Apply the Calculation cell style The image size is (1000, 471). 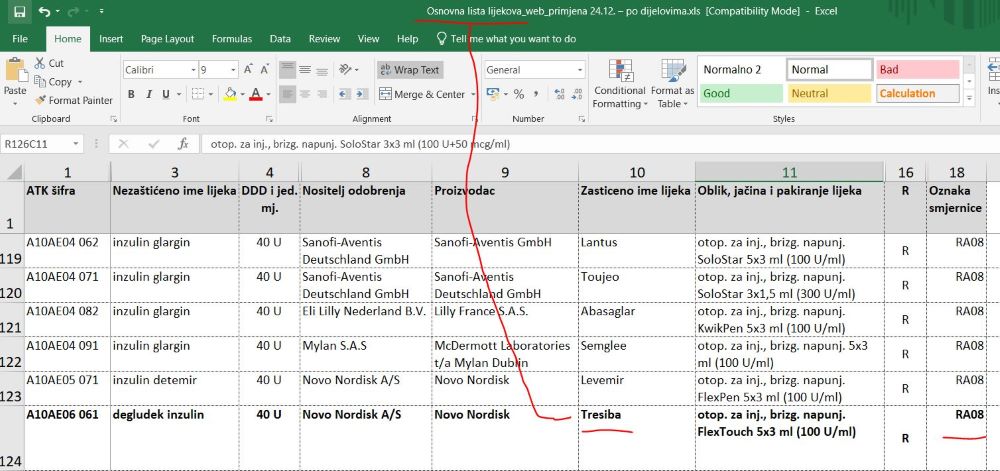point(917,93)
